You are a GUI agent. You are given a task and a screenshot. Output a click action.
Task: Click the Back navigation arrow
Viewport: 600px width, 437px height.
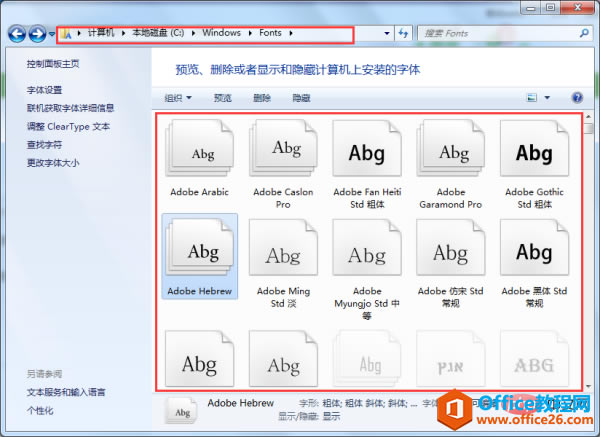17,34
